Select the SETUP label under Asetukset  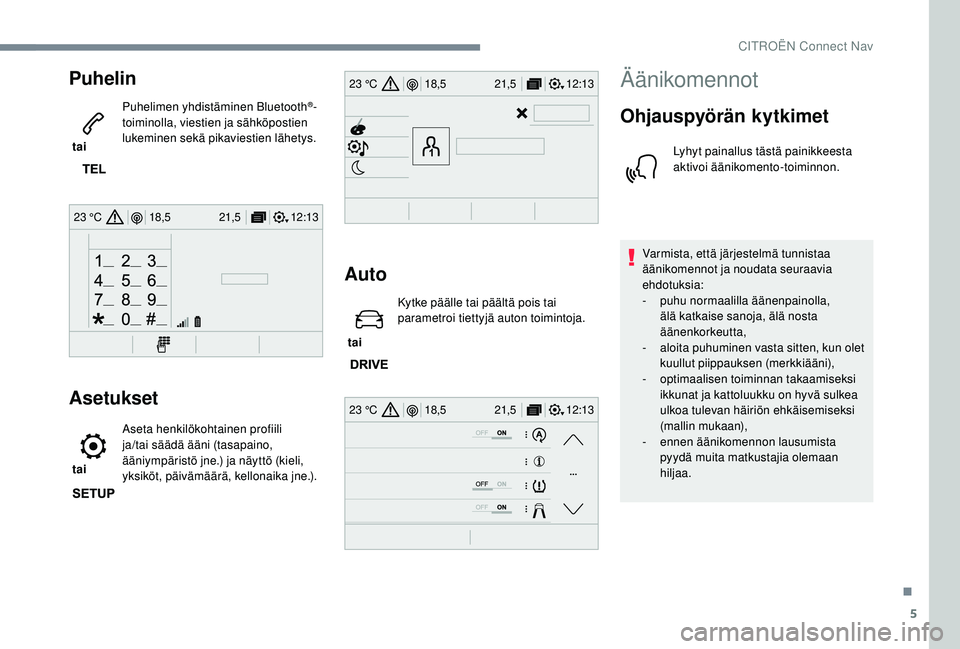[x=94, y=493]
